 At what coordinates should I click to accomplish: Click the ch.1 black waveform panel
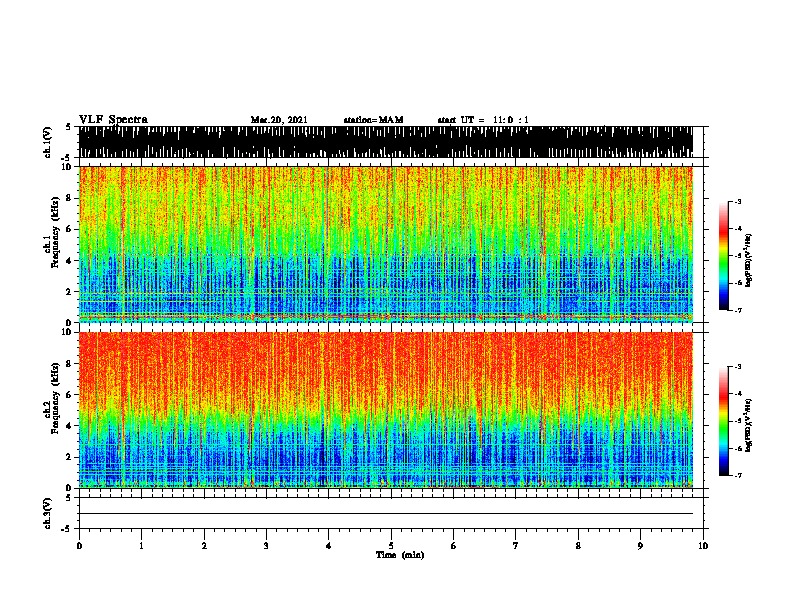coord(385,142)
